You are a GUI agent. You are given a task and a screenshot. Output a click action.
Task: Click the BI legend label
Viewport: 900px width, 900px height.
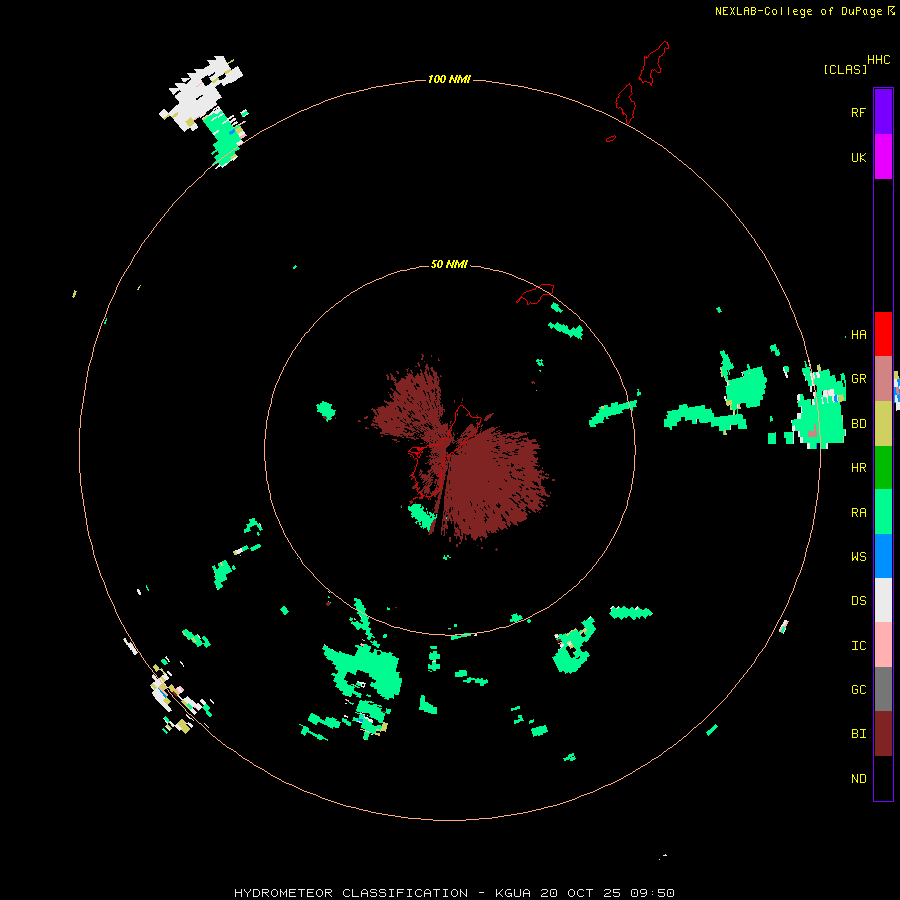click(x=858, y=734)
